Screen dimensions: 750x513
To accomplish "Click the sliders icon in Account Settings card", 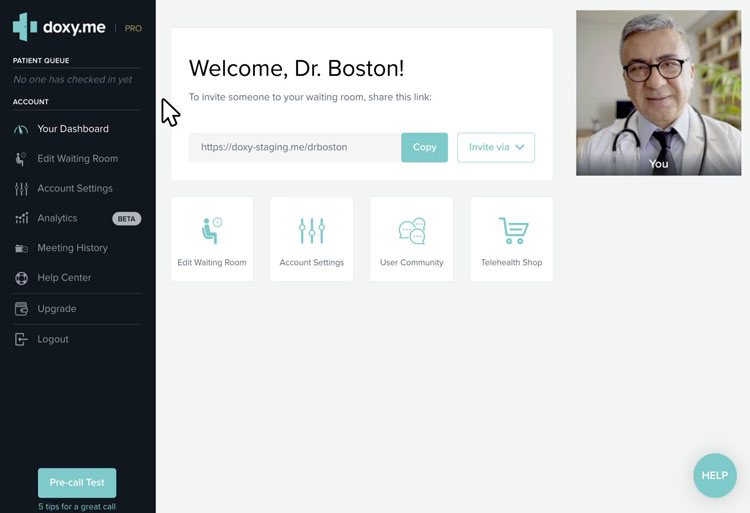I will click(312, 231).
